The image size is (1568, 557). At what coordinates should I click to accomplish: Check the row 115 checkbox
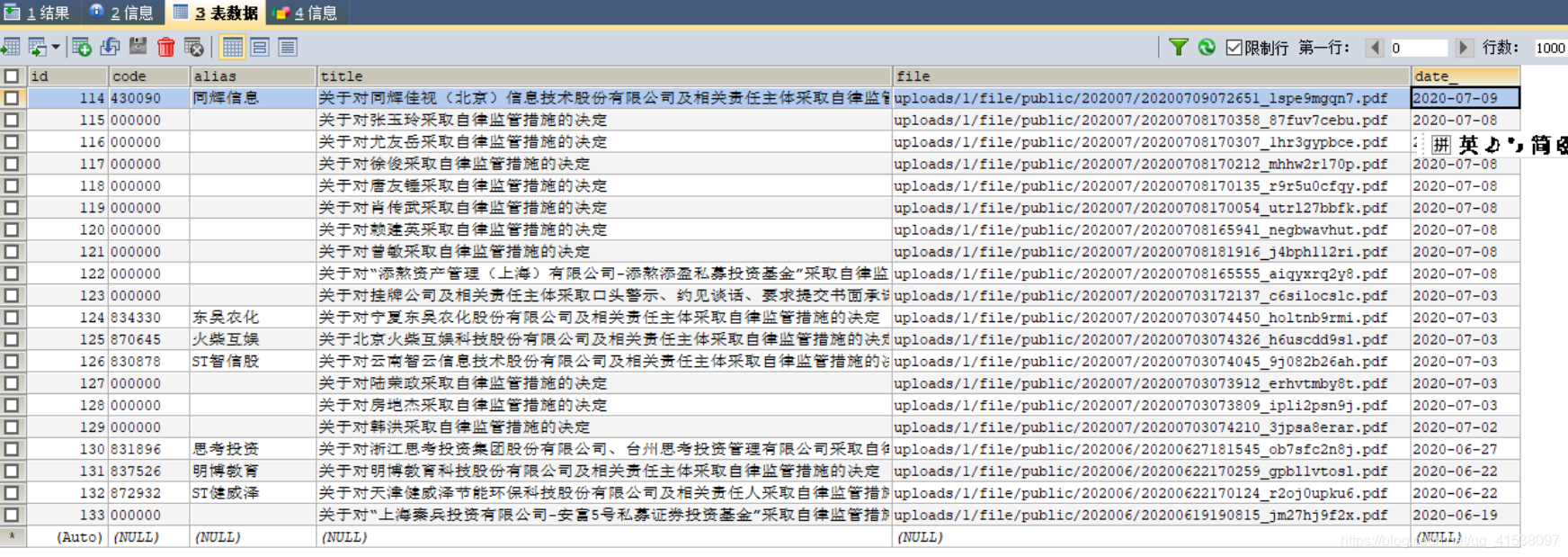point(12,120)
